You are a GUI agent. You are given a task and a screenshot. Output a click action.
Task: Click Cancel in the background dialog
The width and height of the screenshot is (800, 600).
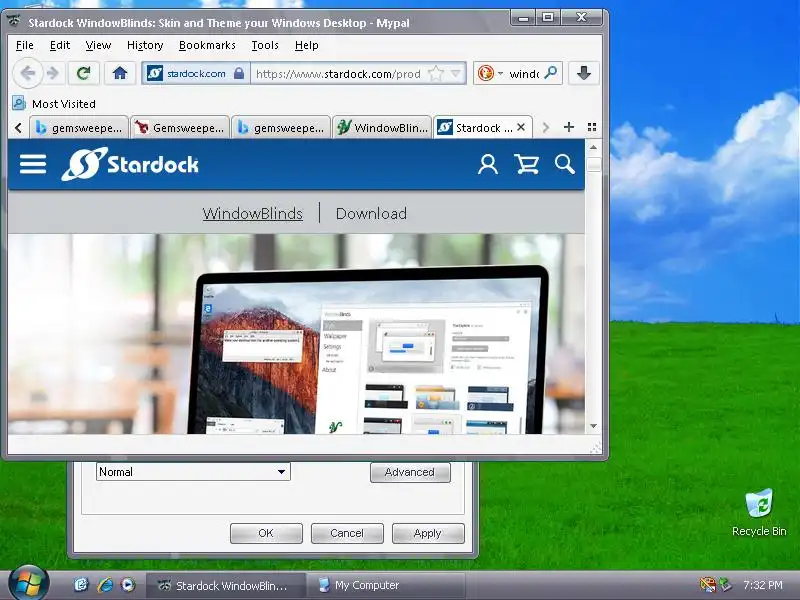click(347, 533)
